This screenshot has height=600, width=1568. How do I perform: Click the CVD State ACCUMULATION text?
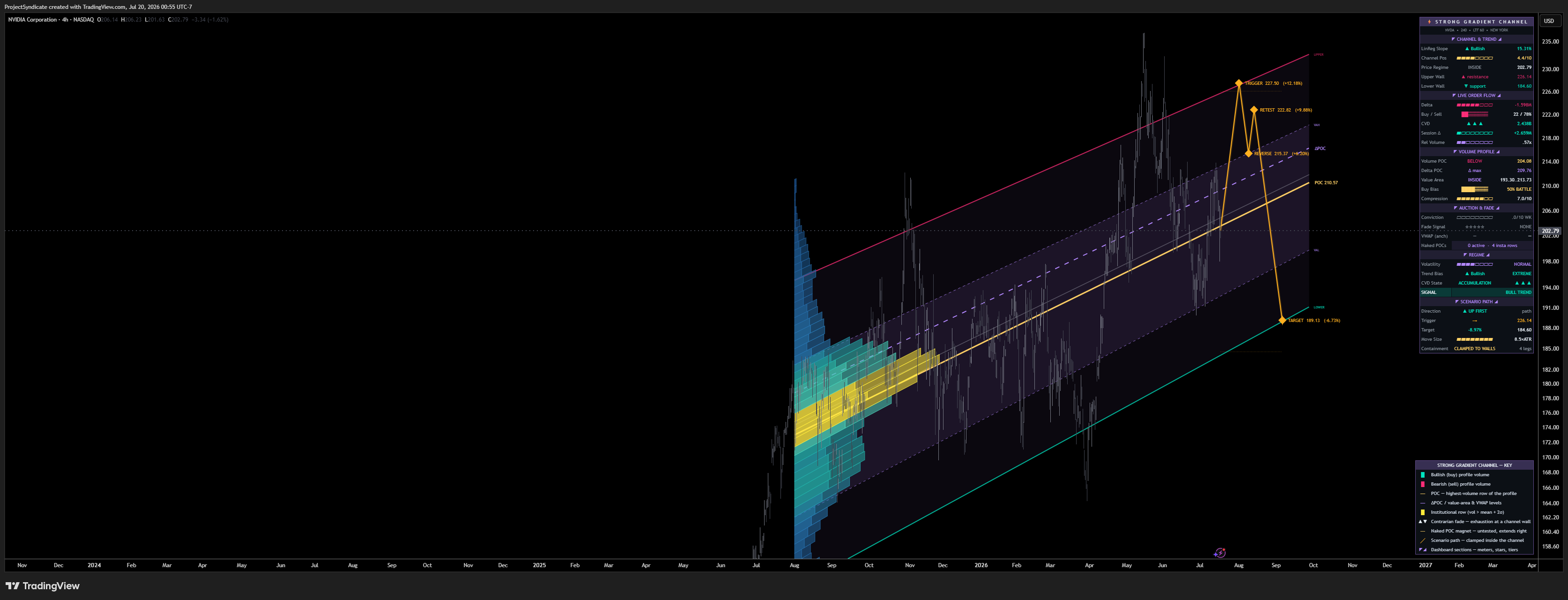[1474, 283]
